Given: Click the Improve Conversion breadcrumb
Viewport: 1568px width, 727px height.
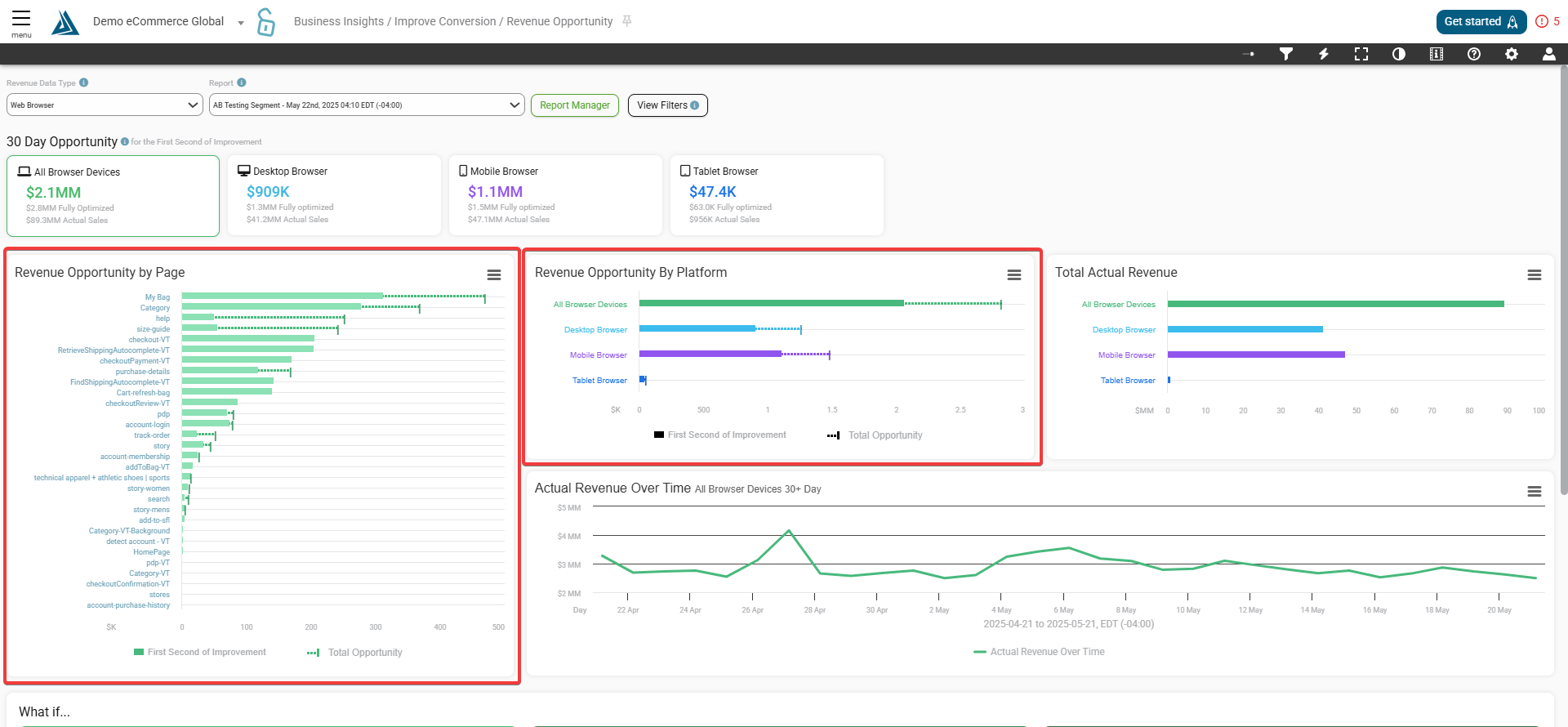Looking at the screenshot, I should click(445, 21).
